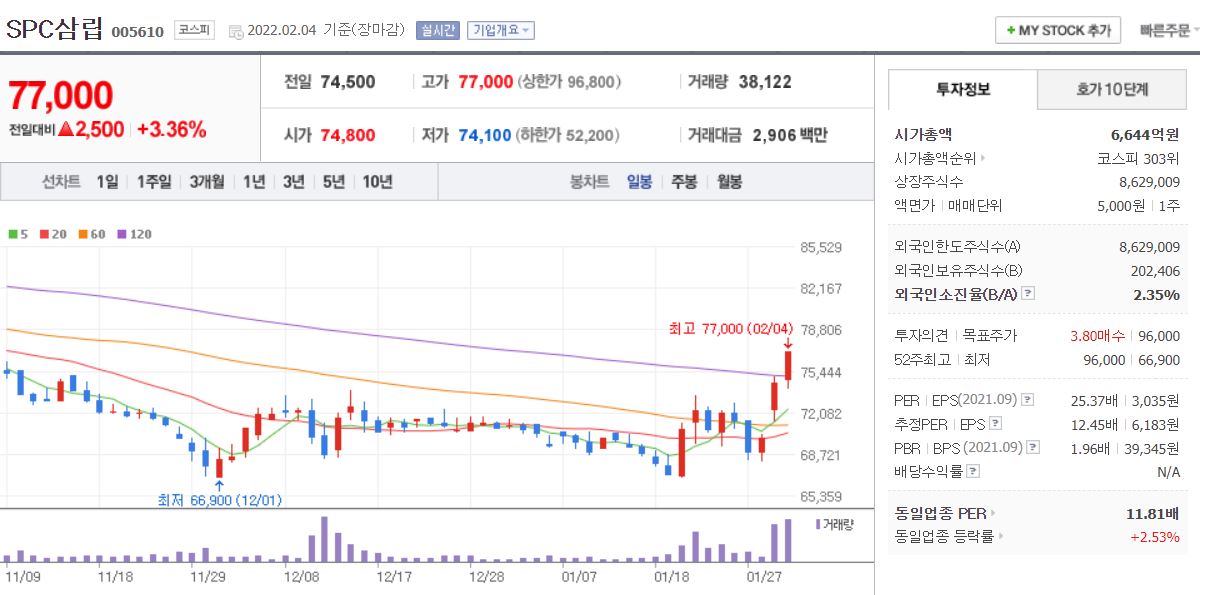Click the question mark next to 추정PER EPS

(995, 424)
